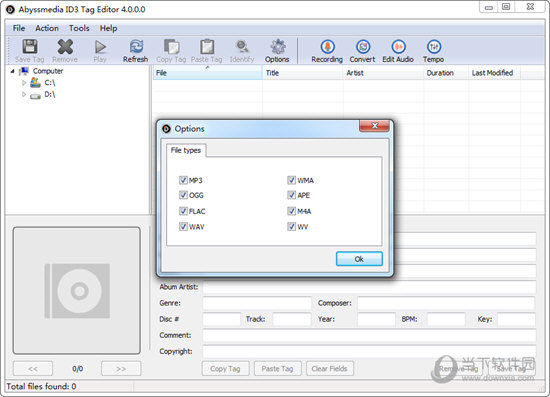Click the Identify toolbar icon
The width and height of the screenshot is (550, 397).
click(242, 47)
